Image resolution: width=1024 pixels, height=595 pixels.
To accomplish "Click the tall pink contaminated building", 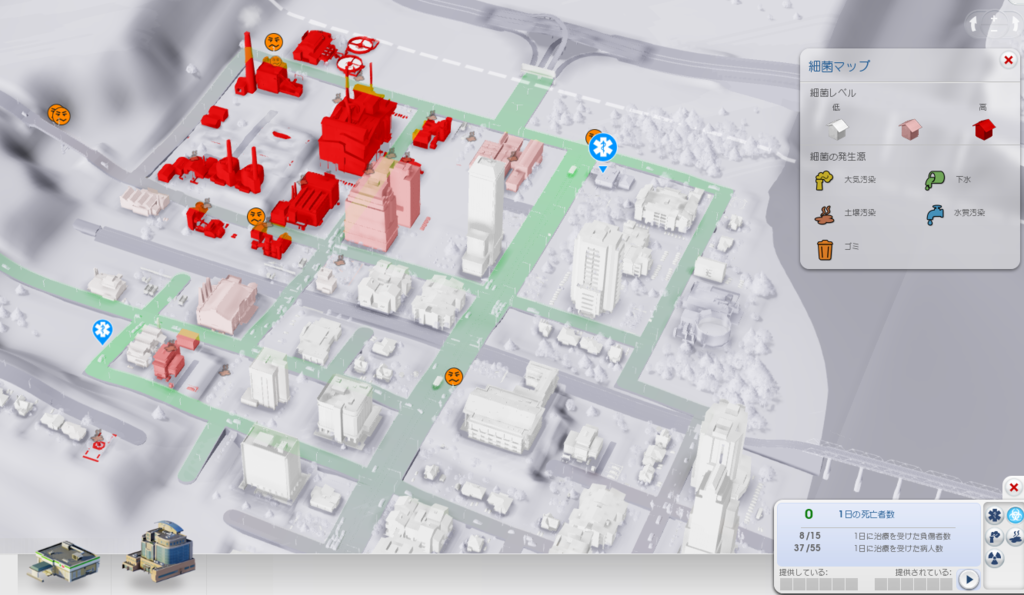I will click(374, 210).
